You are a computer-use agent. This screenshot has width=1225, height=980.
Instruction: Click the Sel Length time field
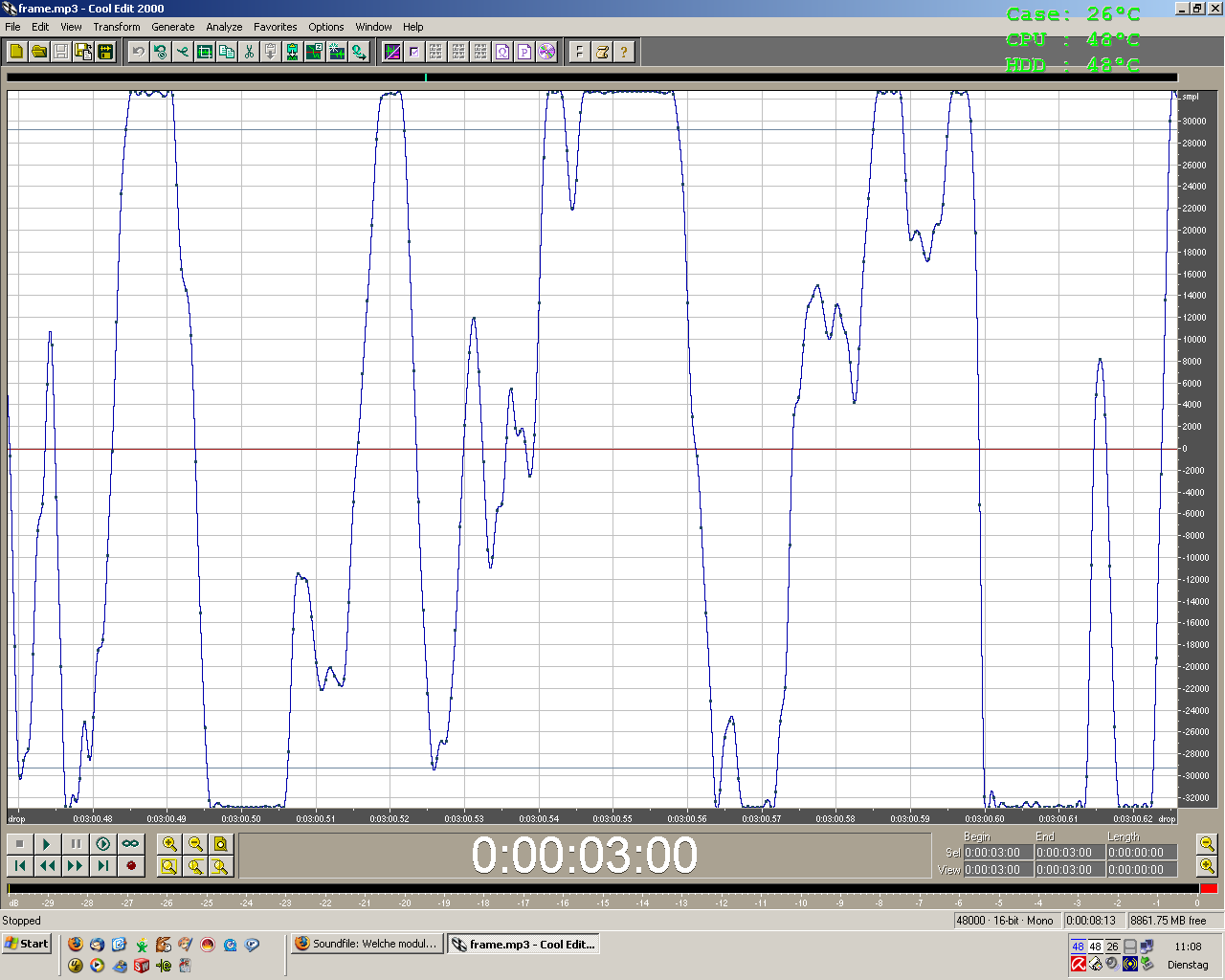coord(1143,853)
